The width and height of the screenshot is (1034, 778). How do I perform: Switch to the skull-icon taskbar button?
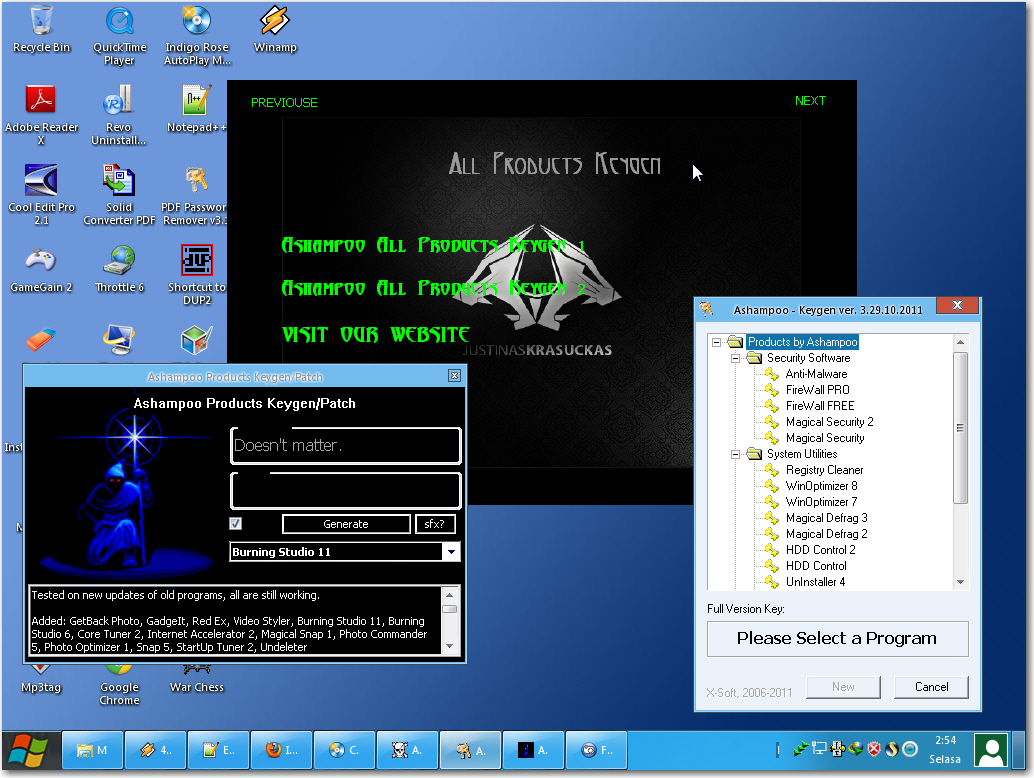click(408, 750)
